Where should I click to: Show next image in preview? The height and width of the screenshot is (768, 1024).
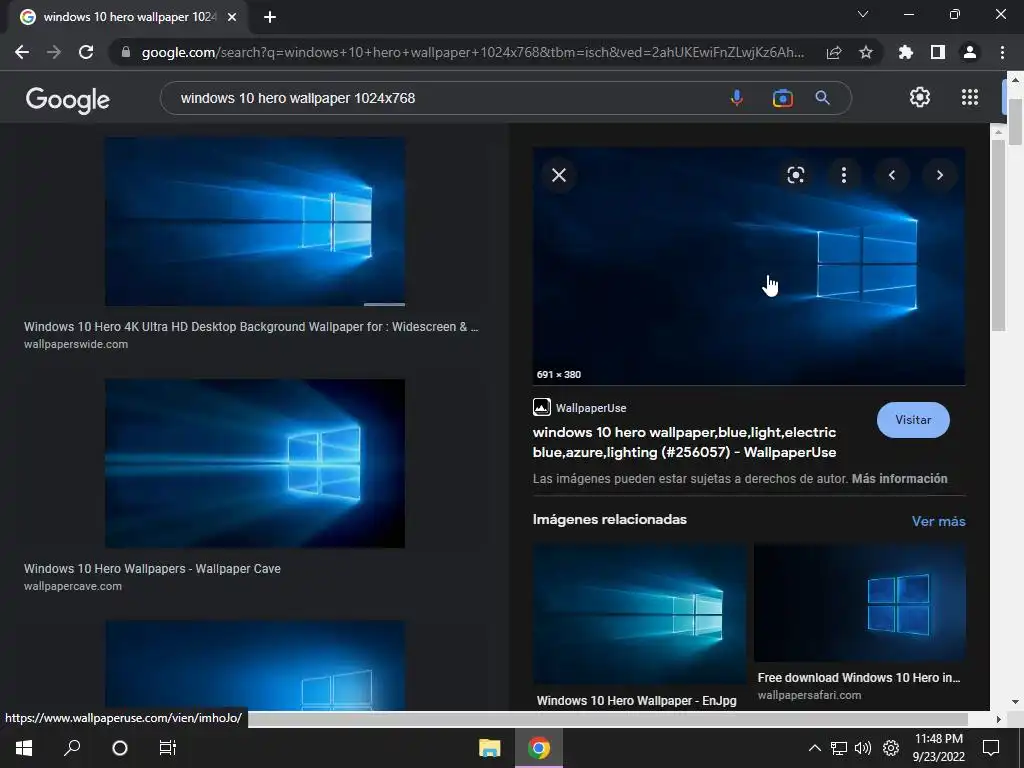(940, 175)
